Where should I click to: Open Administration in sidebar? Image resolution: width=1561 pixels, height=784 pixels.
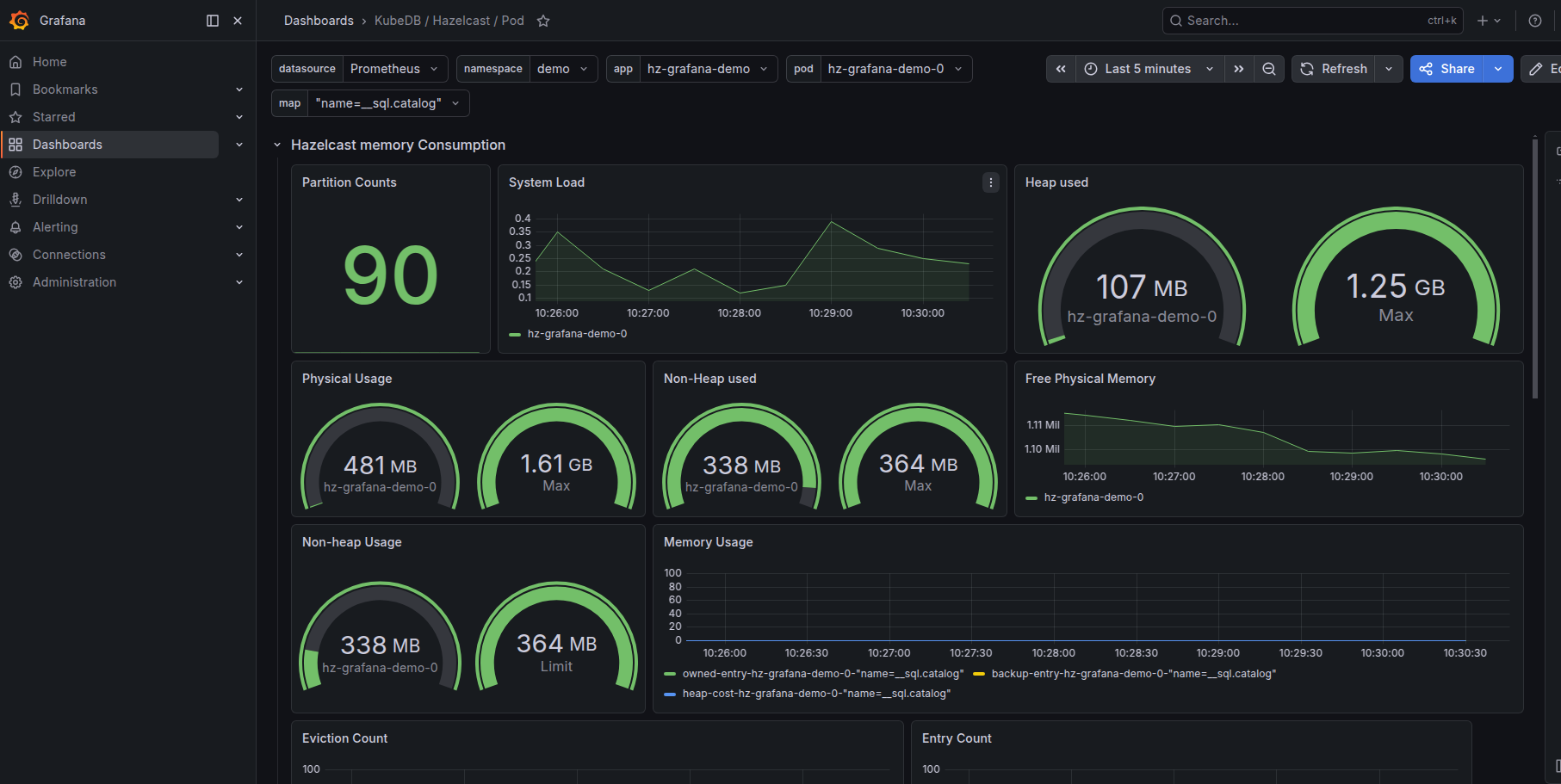(74, 282)
